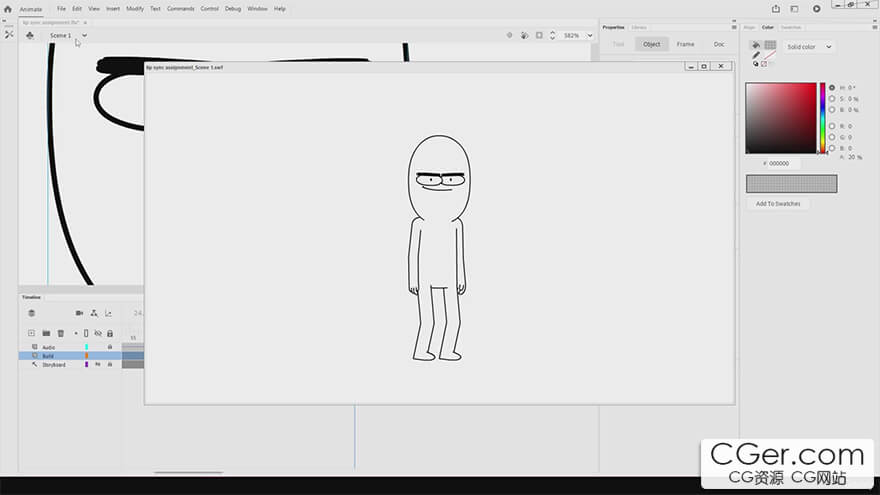This screenshot has width=880, height=495.
Task: Select the stroke color pencil icon
Action: [x=756, y=55]
